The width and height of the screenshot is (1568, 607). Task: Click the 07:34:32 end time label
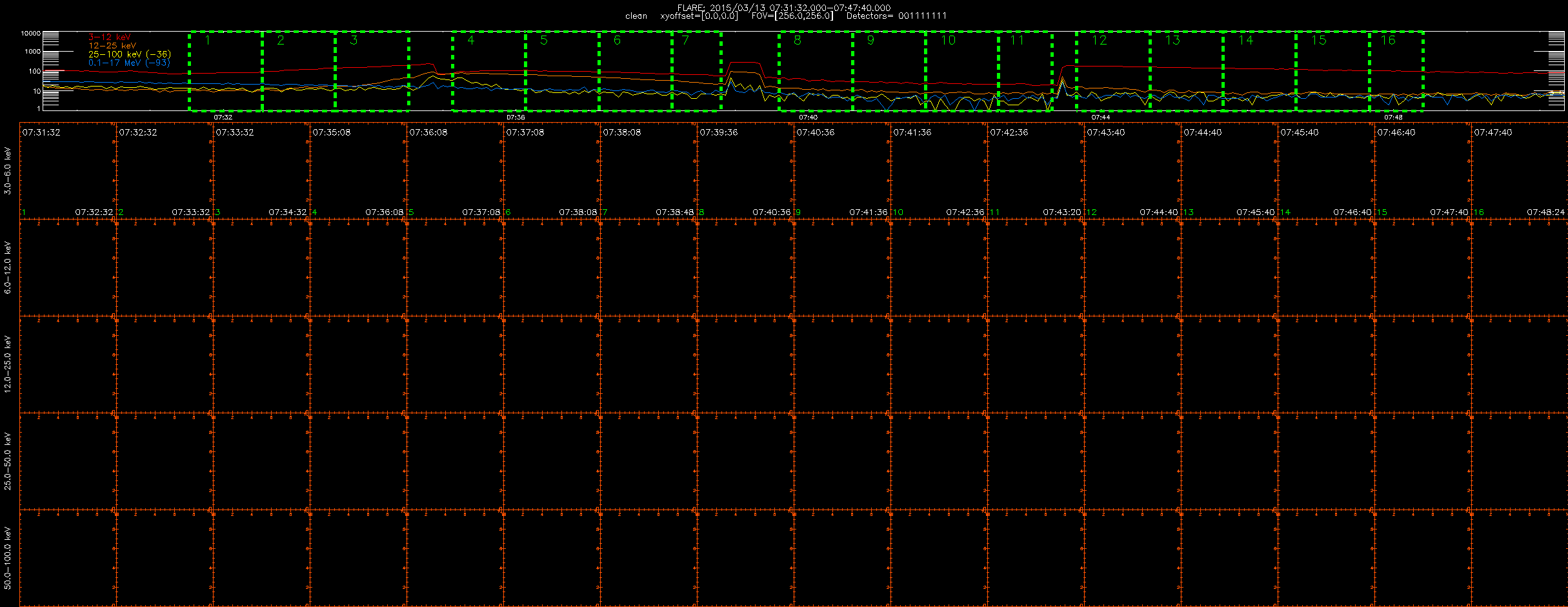[288, 212]
